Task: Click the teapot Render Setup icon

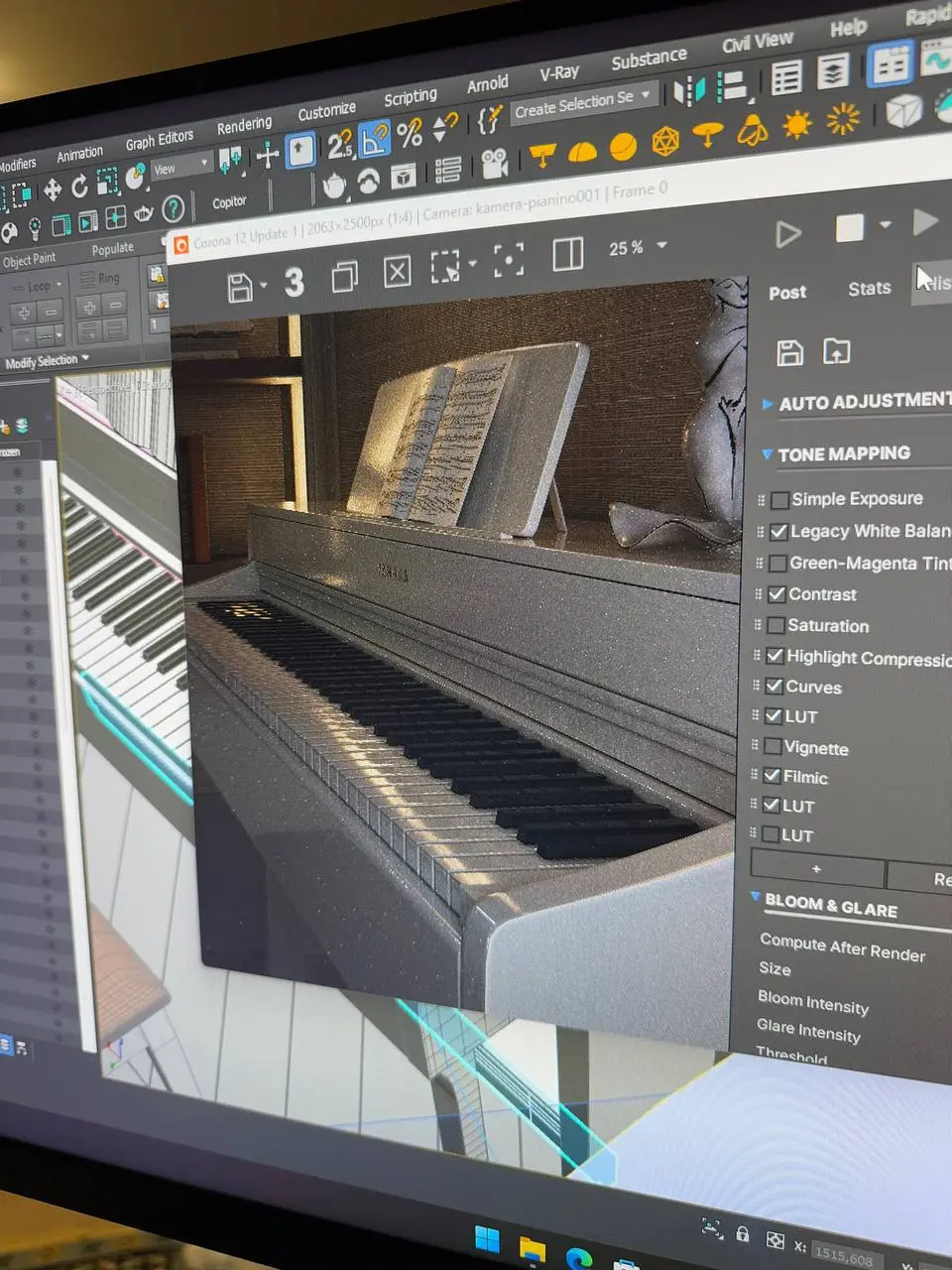Action: coord(335,185)
